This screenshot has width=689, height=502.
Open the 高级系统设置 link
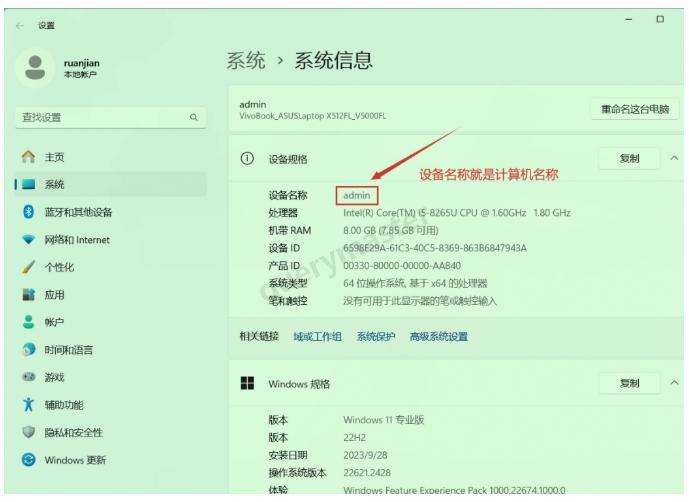click(439, 337)
